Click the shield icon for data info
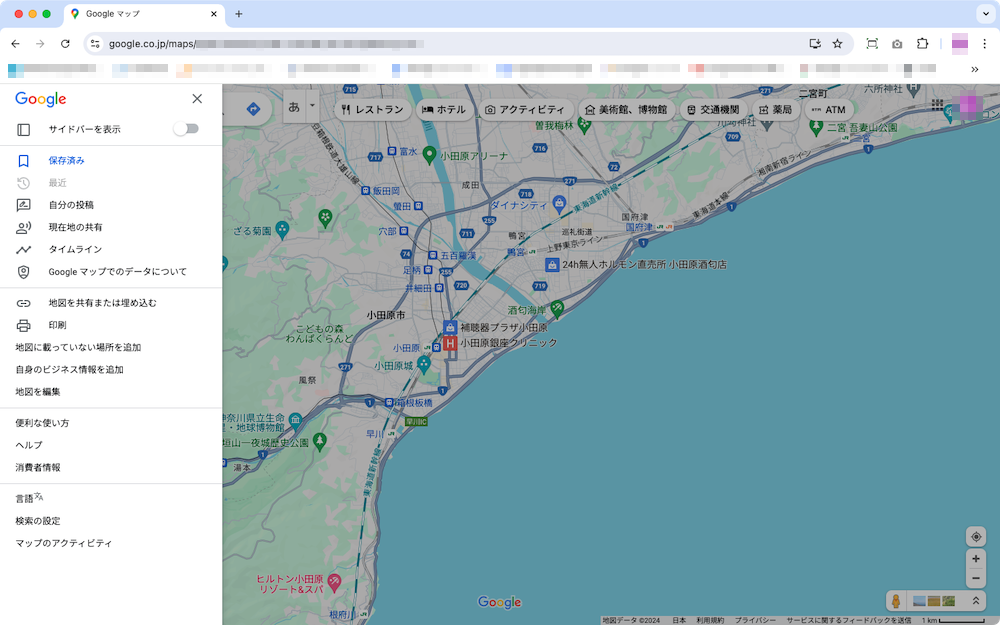The height and width of the screenshot is (625, 1000). pyautogui.click(x=24, y=272)
